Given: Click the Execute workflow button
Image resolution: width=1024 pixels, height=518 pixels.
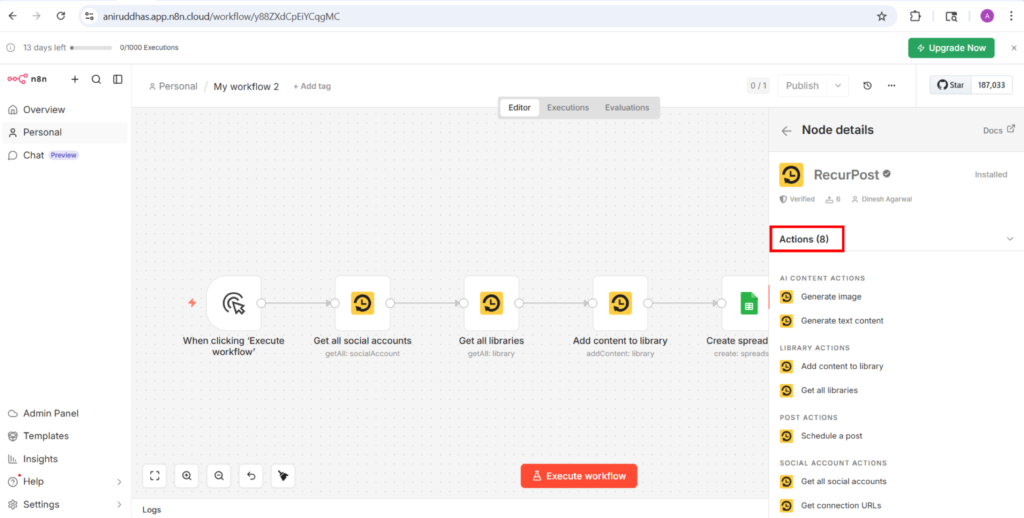Looking at the screenshot, I should [579, 476].
